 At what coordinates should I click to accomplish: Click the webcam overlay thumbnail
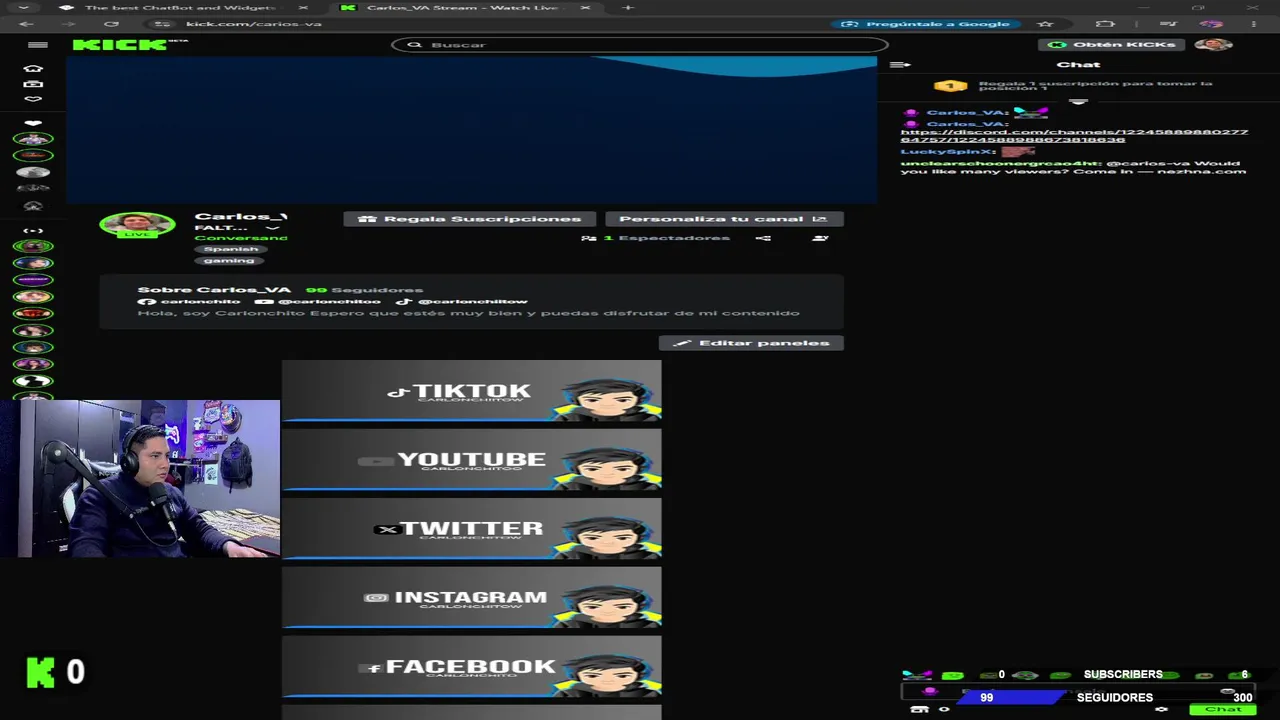coord(140,478)
